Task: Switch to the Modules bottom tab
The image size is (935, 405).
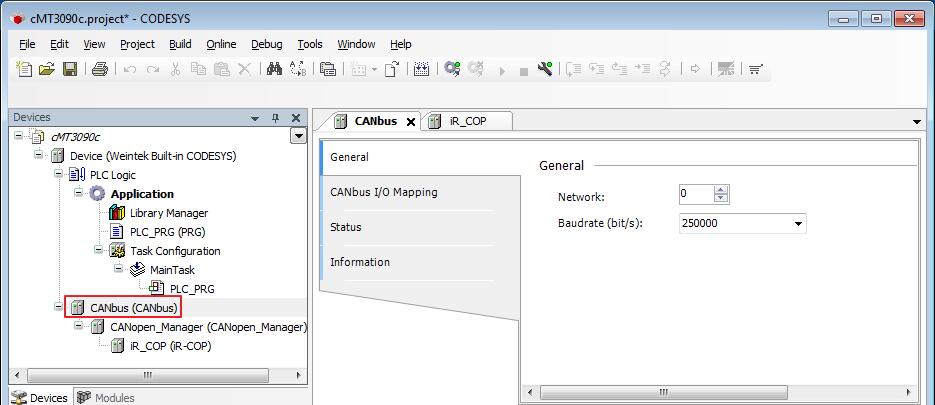Action: tap(106, 397)
